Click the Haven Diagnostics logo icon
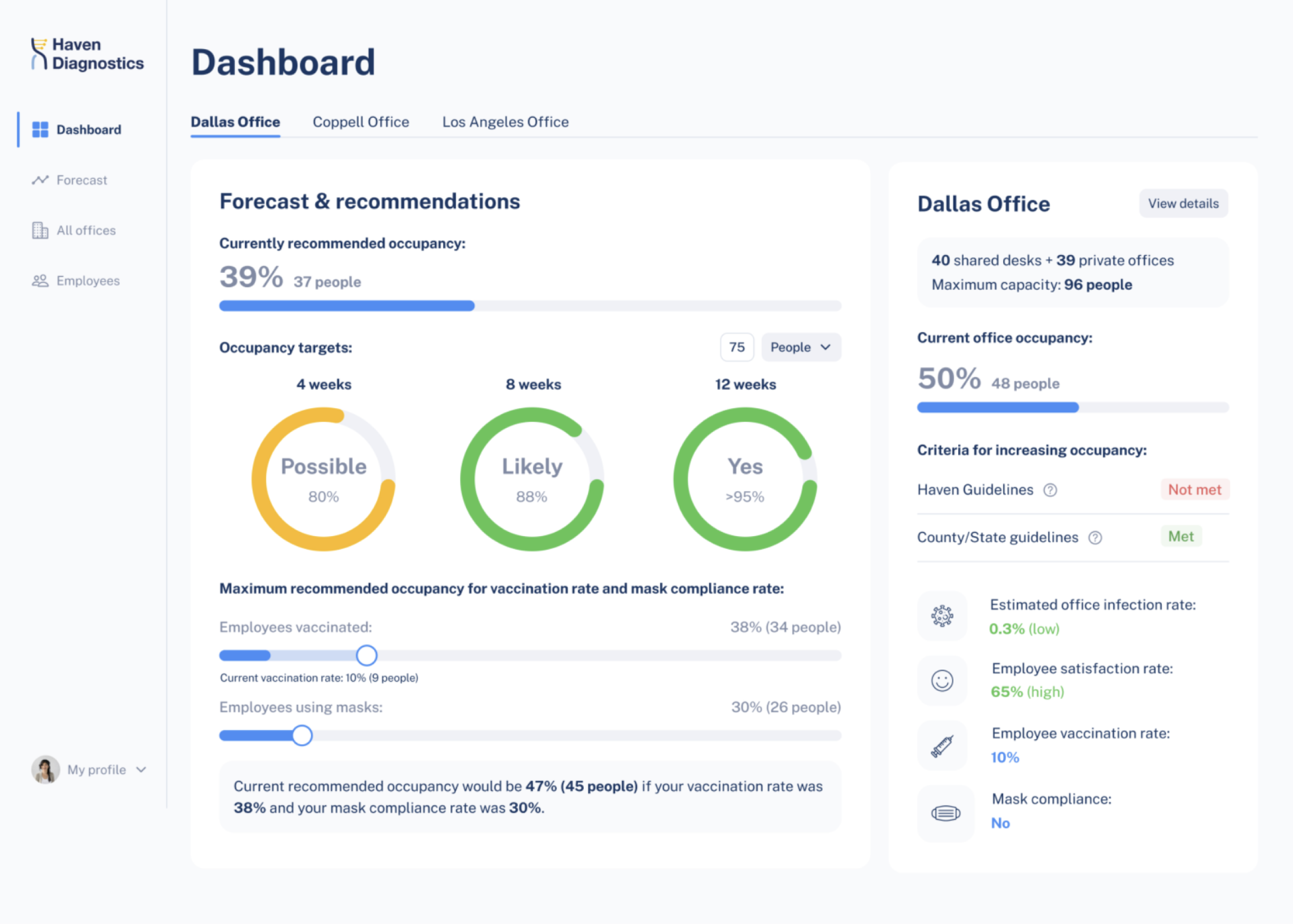This screenshot has height=924, width=1293. pos(39,54)
